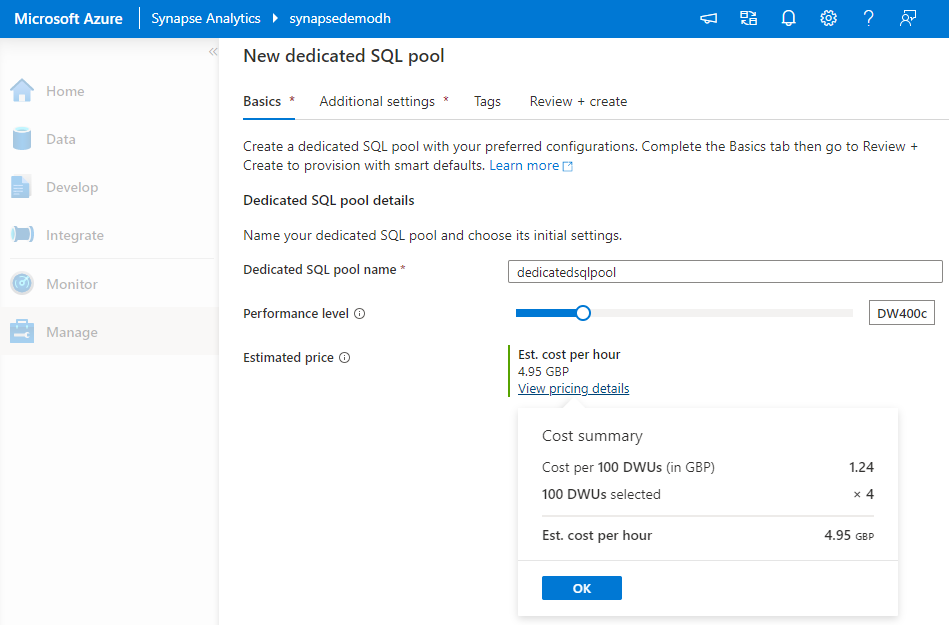This screenshot has width=949, height=625.
Task: Click the New dedicated SQL pool heading
Action: click(344, 56)
